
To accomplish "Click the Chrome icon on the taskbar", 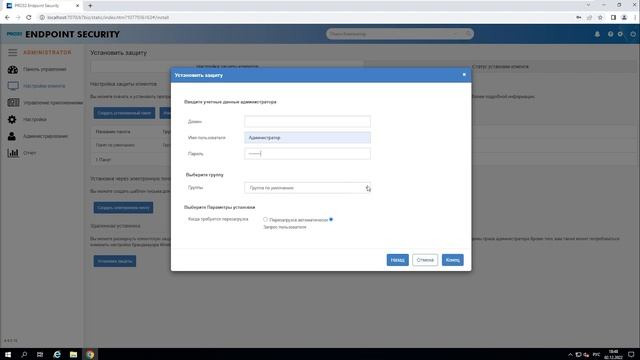I will (x=90, y=354).
